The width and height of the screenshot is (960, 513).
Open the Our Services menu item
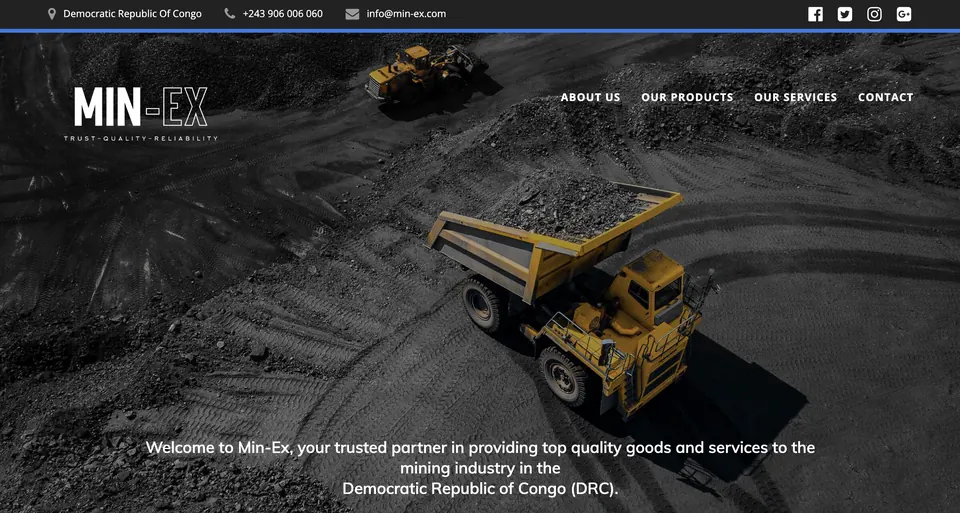tap(795, 97)
